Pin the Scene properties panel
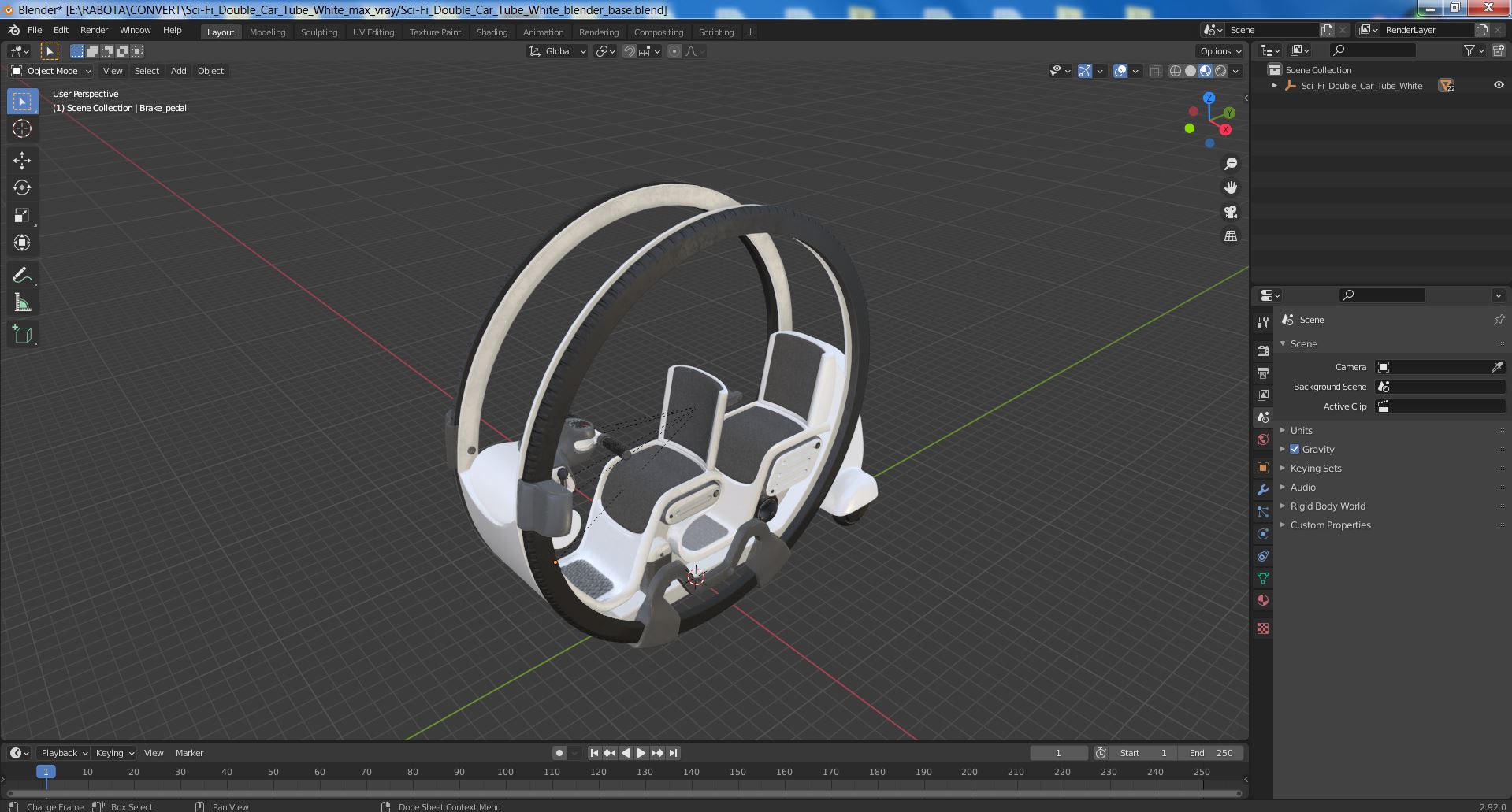Screen dimensions: 1512x812 1499,320
